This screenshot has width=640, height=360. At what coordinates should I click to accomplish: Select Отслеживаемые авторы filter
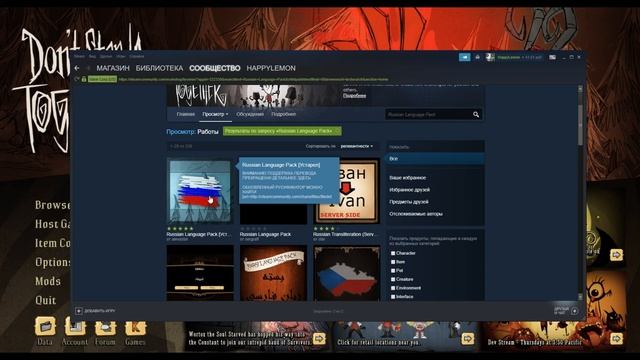pyautogui.click(x=416, y=213)
